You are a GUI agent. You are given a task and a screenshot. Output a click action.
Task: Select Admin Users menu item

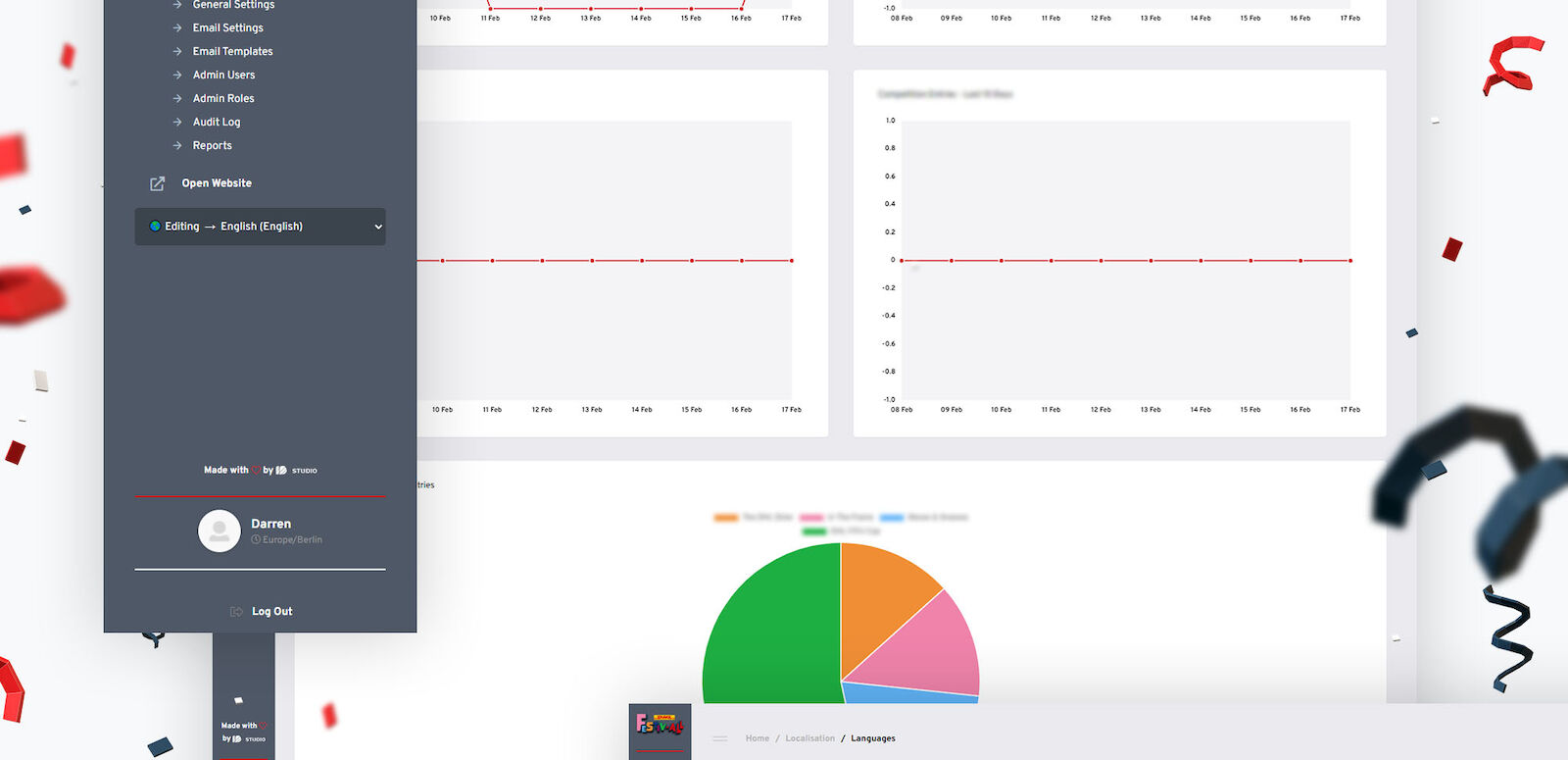tap(223, 76)
